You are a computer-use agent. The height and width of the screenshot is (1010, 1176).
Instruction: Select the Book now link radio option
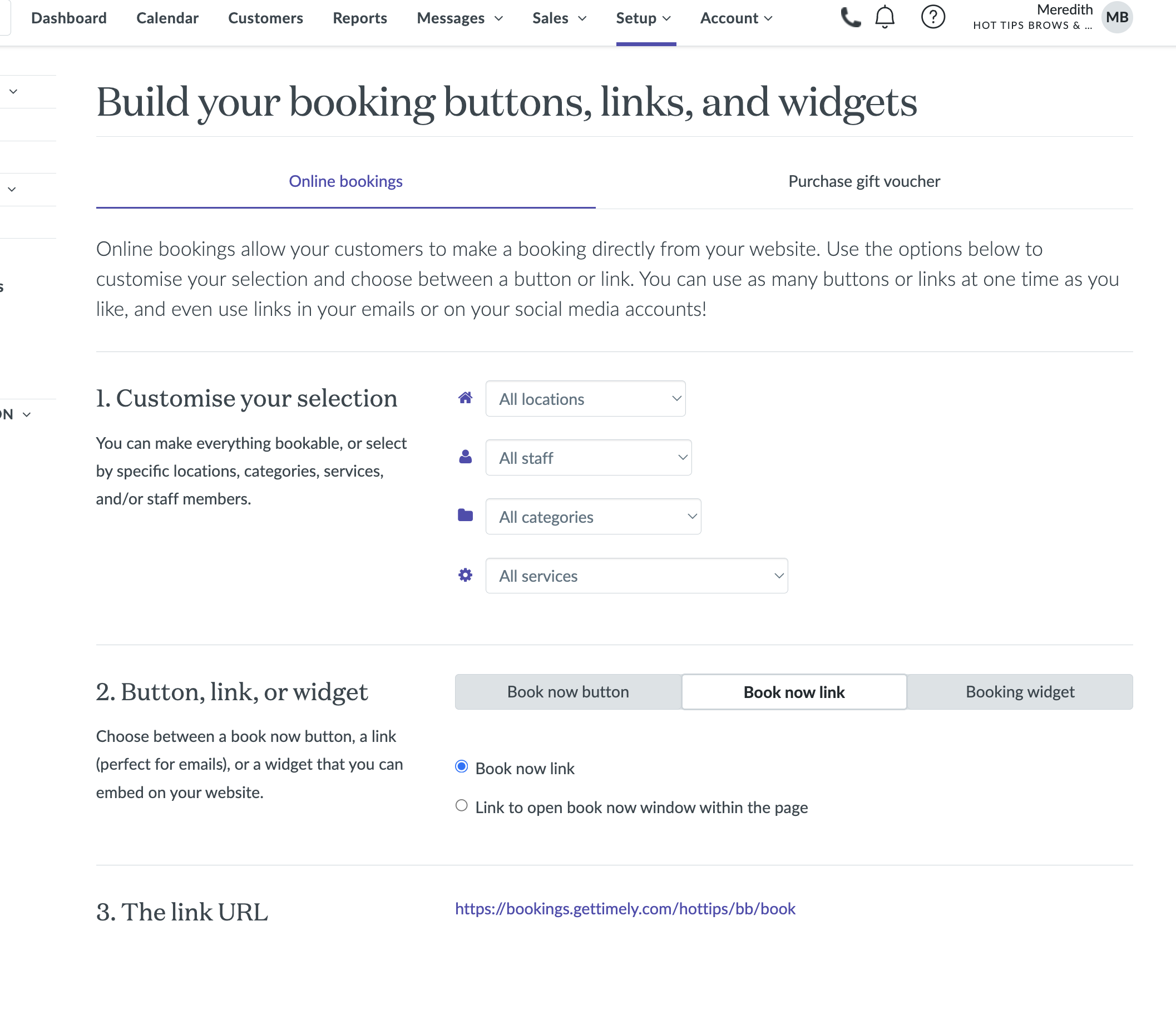coord(461,767)
